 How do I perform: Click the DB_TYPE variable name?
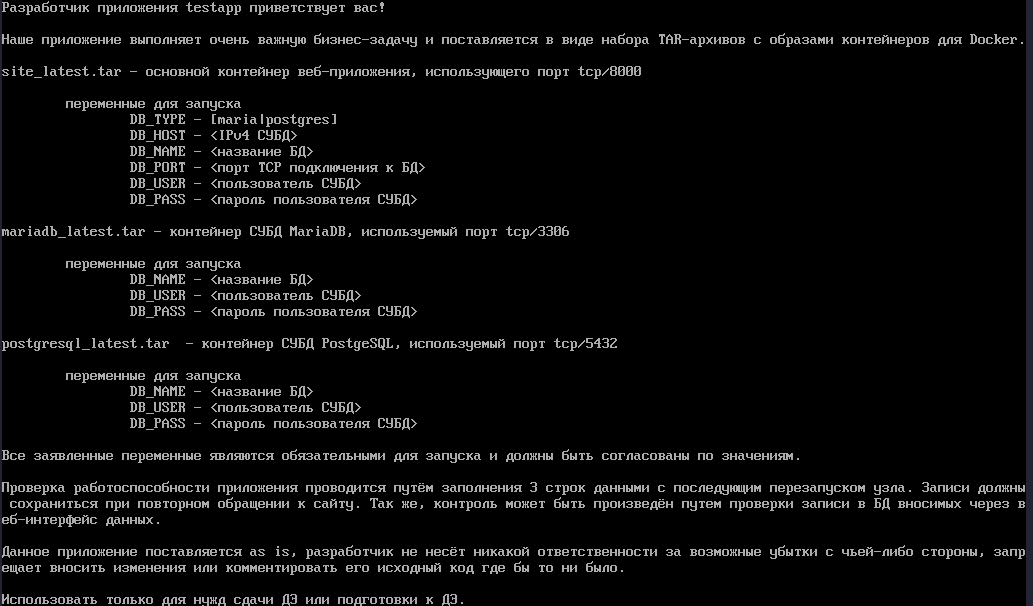pyautogui.click(x=157, y=120)
